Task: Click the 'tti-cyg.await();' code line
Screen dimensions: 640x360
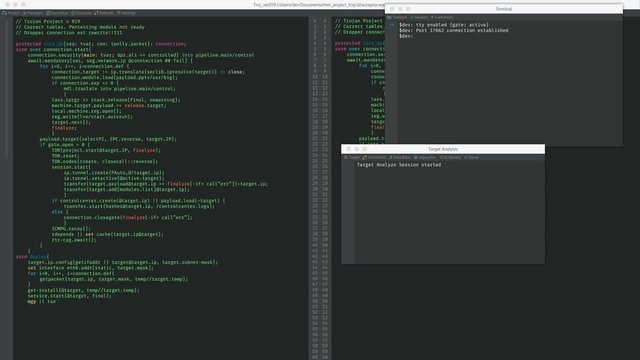Action: click(74, 240)
